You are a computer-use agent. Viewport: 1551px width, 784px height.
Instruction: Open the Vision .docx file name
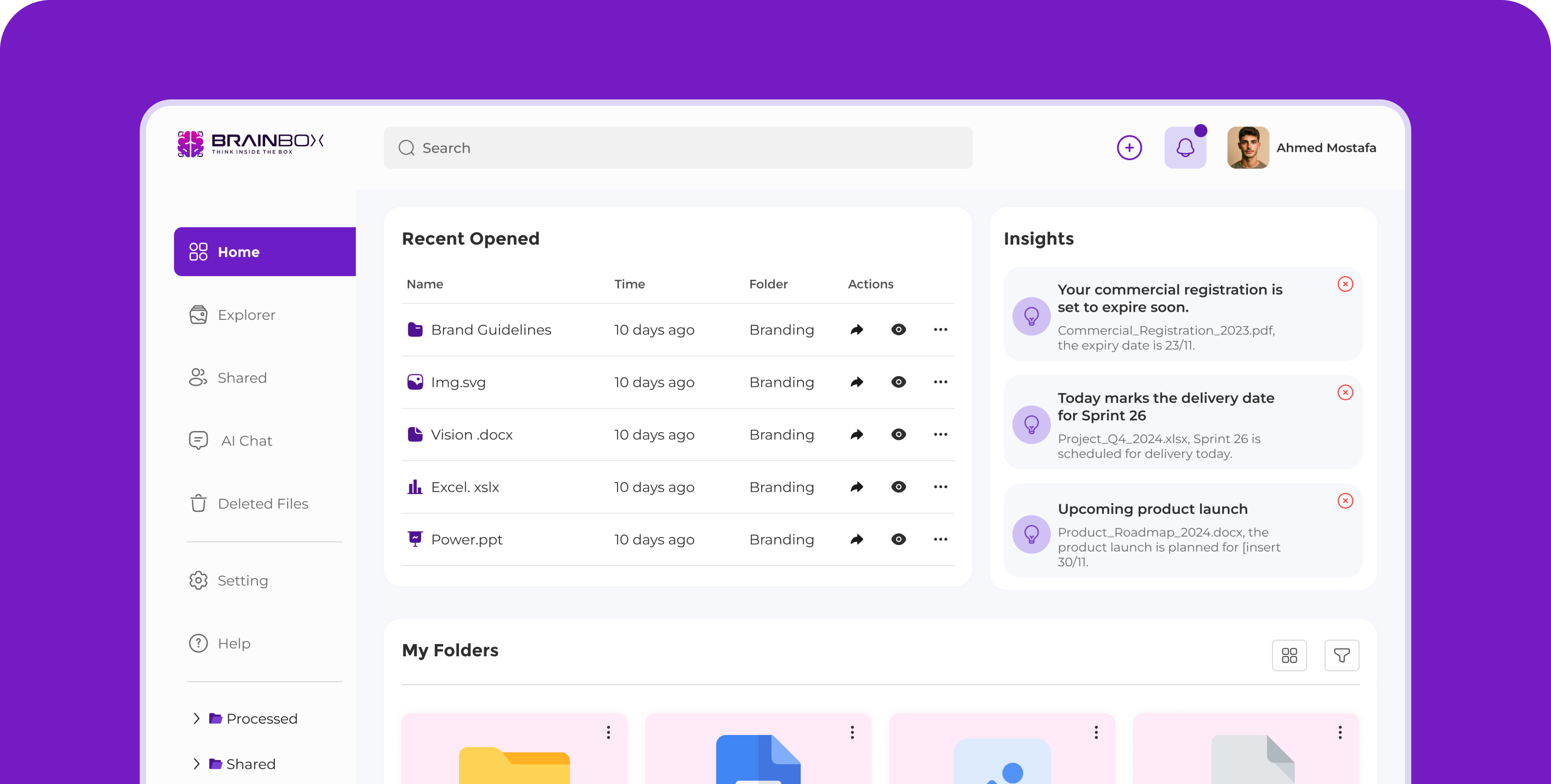click(471, 434)
